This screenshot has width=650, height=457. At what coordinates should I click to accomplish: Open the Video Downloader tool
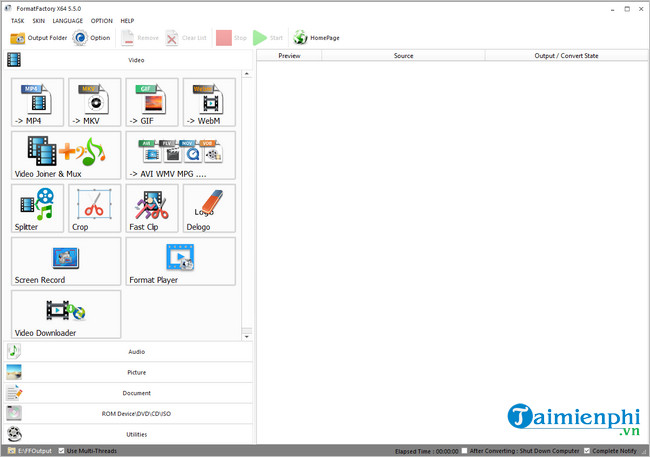tap(66, 314)
